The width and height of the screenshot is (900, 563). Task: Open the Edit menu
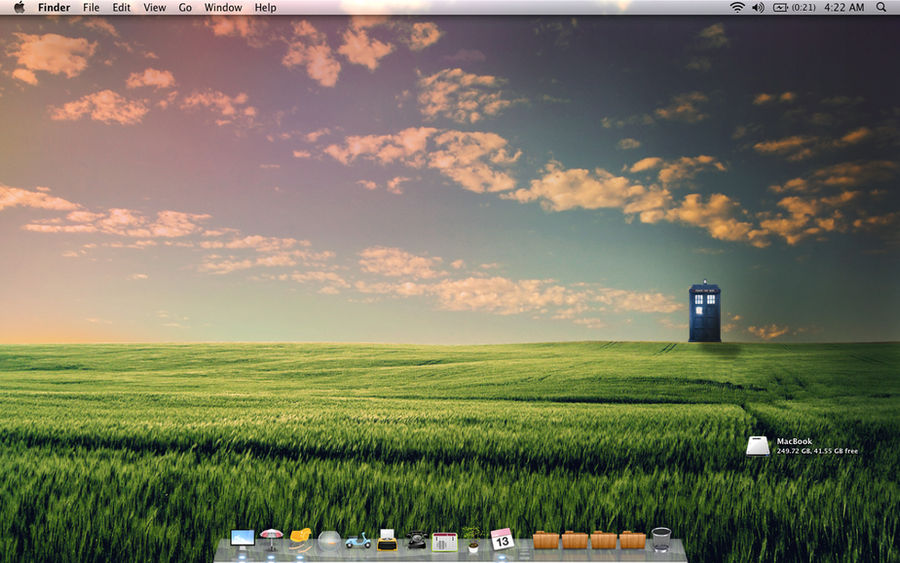pyautogui.click(x=121, y=7)
